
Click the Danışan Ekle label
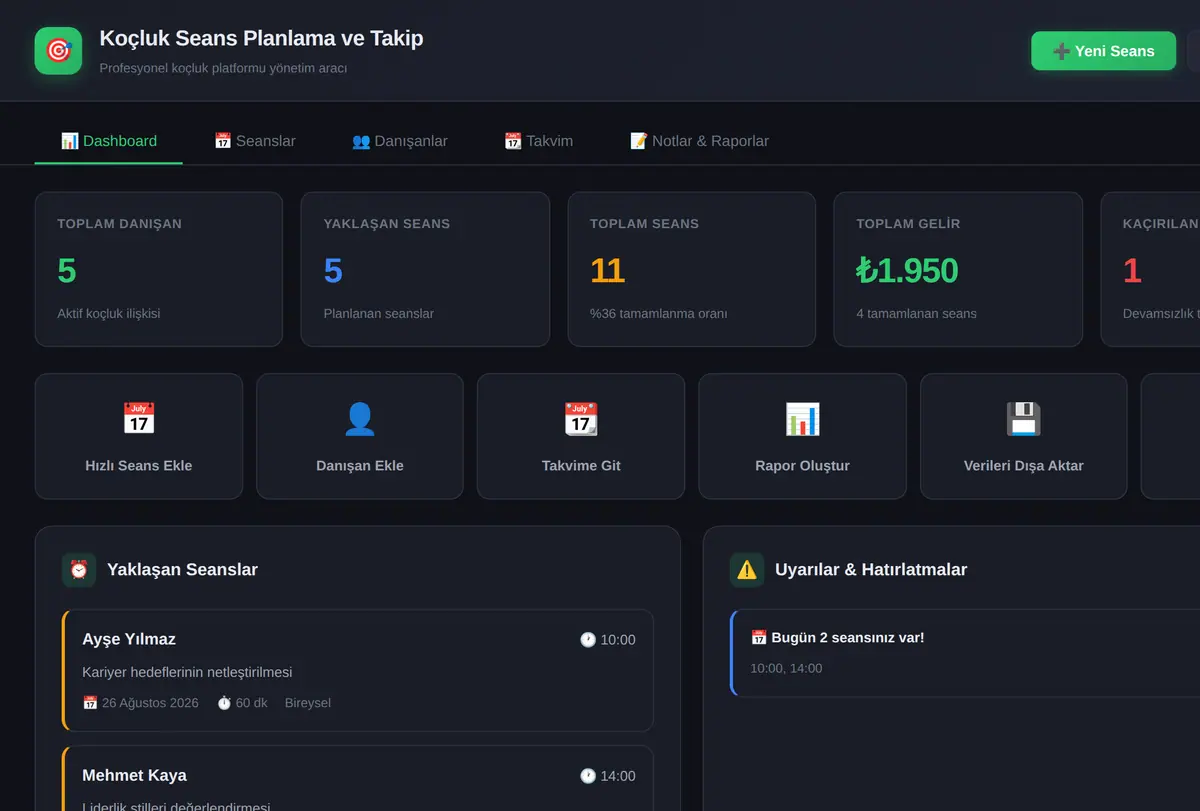tap(360, 466)
